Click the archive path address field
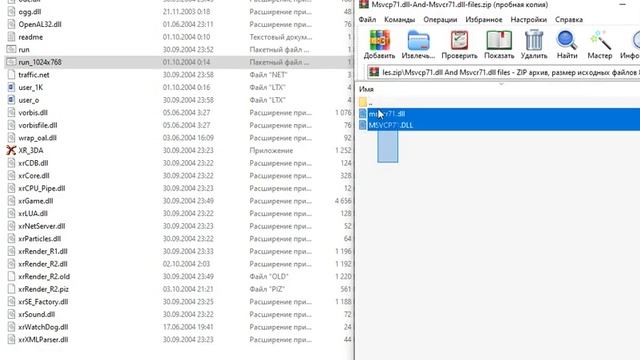The image size is (640, 360). pos(503,73)
